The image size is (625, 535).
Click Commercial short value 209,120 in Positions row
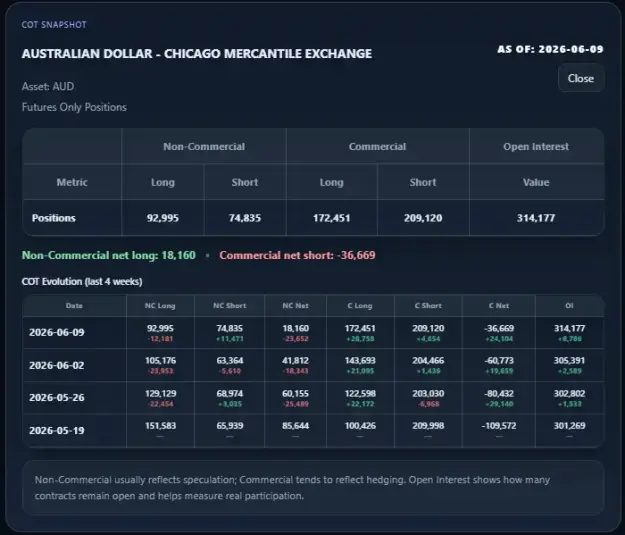(x=423, y=218)
